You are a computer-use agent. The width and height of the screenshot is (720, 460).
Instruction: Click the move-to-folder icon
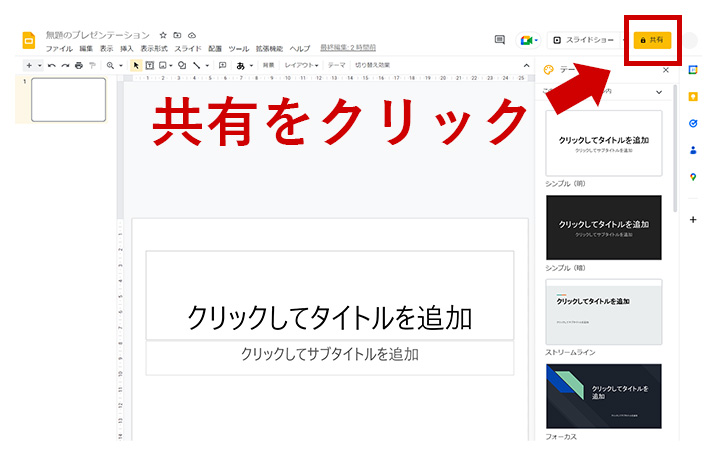click(177, 35)
